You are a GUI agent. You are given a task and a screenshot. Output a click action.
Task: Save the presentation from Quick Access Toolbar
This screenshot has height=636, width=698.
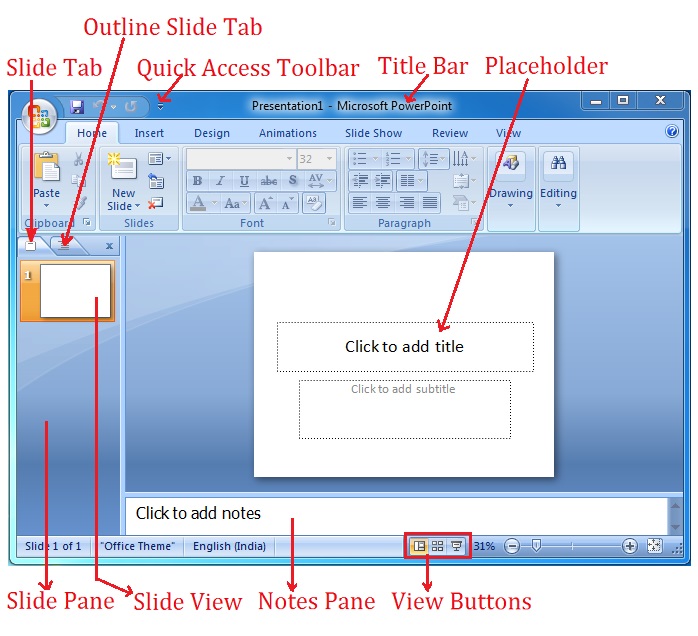77,107
